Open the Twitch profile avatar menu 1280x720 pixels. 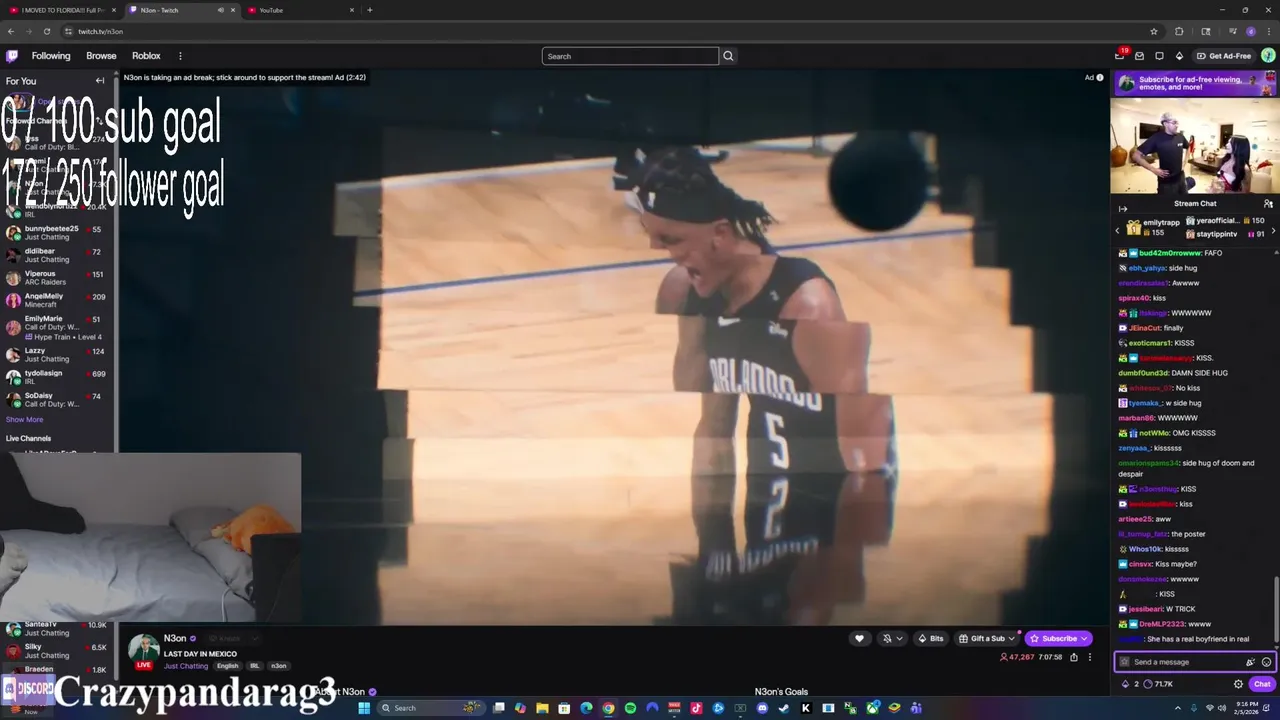(x=1268, y=56)
